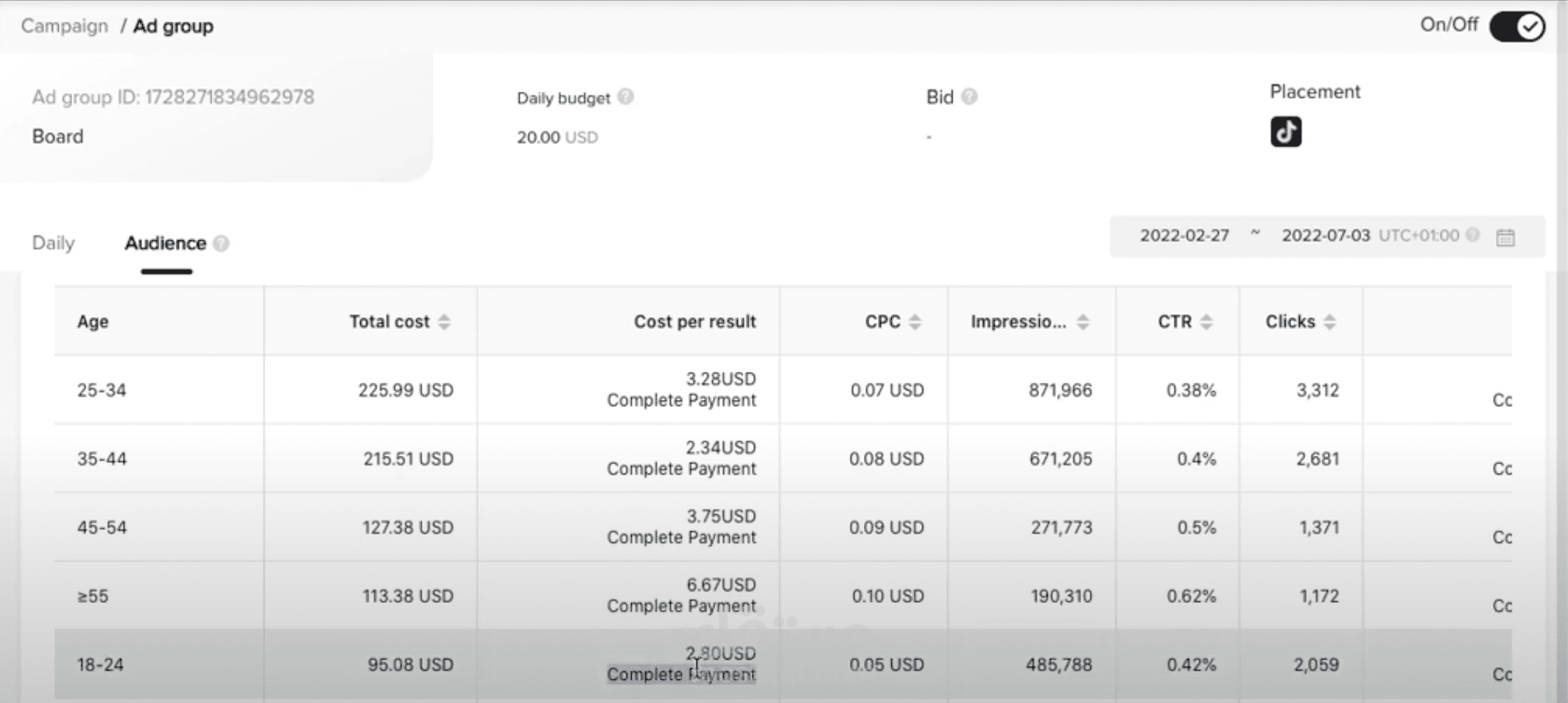Screen dimensions: 1568x703
Task: Toggle the ad group On/Off switch
Action: (x=1517, y=27)
